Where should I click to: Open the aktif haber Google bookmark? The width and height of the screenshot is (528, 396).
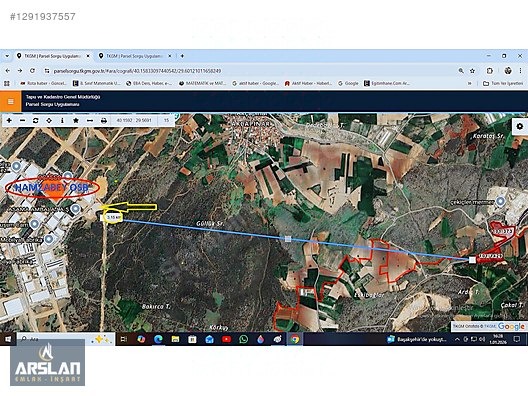pyautogui.click(x=256, y=83)
